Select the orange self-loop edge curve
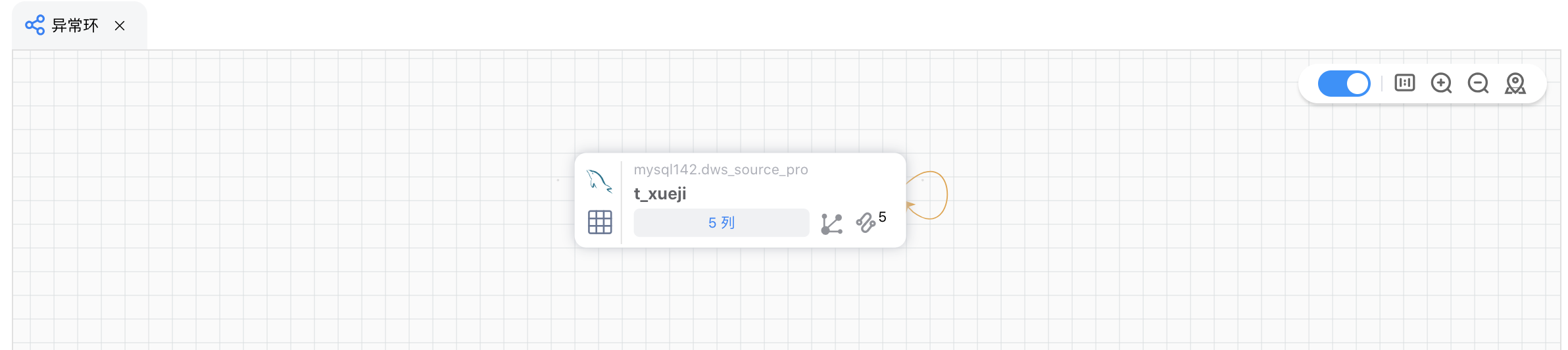Viewport: 1568px width, 350px height. point(946,194)
